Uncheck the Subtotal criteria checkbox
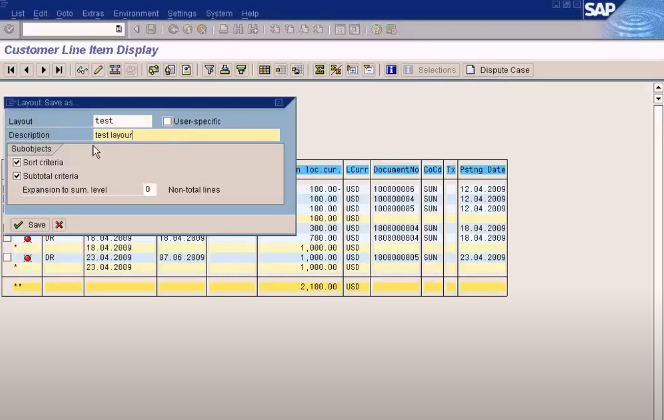 point(17,176)
